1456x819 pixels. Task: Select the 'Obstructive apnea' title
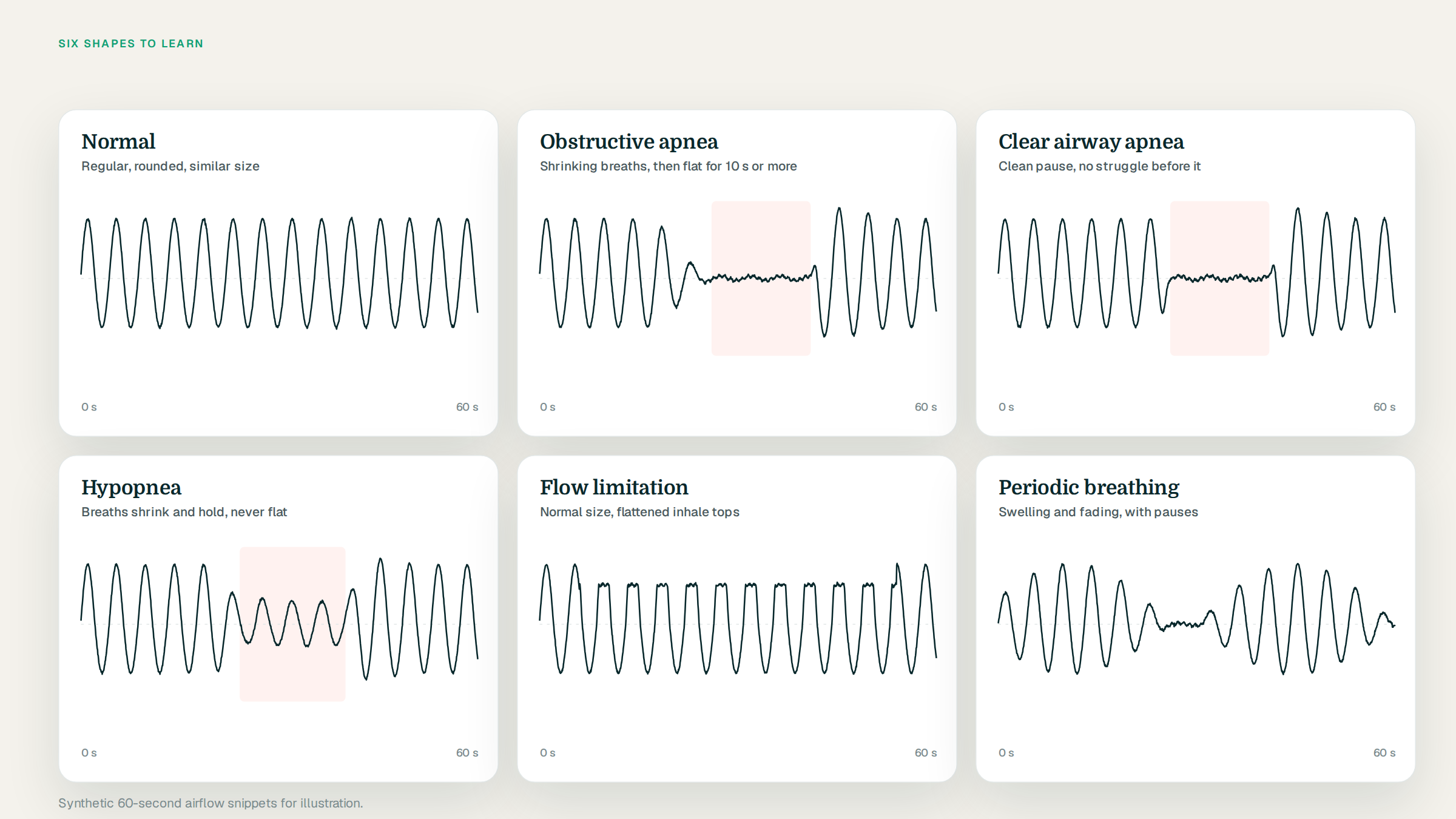point(629,141)
